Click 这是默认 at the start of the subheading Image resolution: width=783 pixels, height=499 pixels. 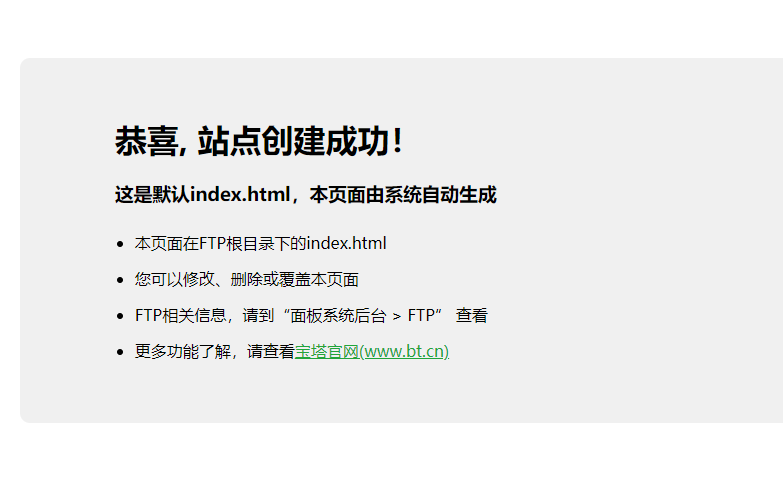click(152, 195)
